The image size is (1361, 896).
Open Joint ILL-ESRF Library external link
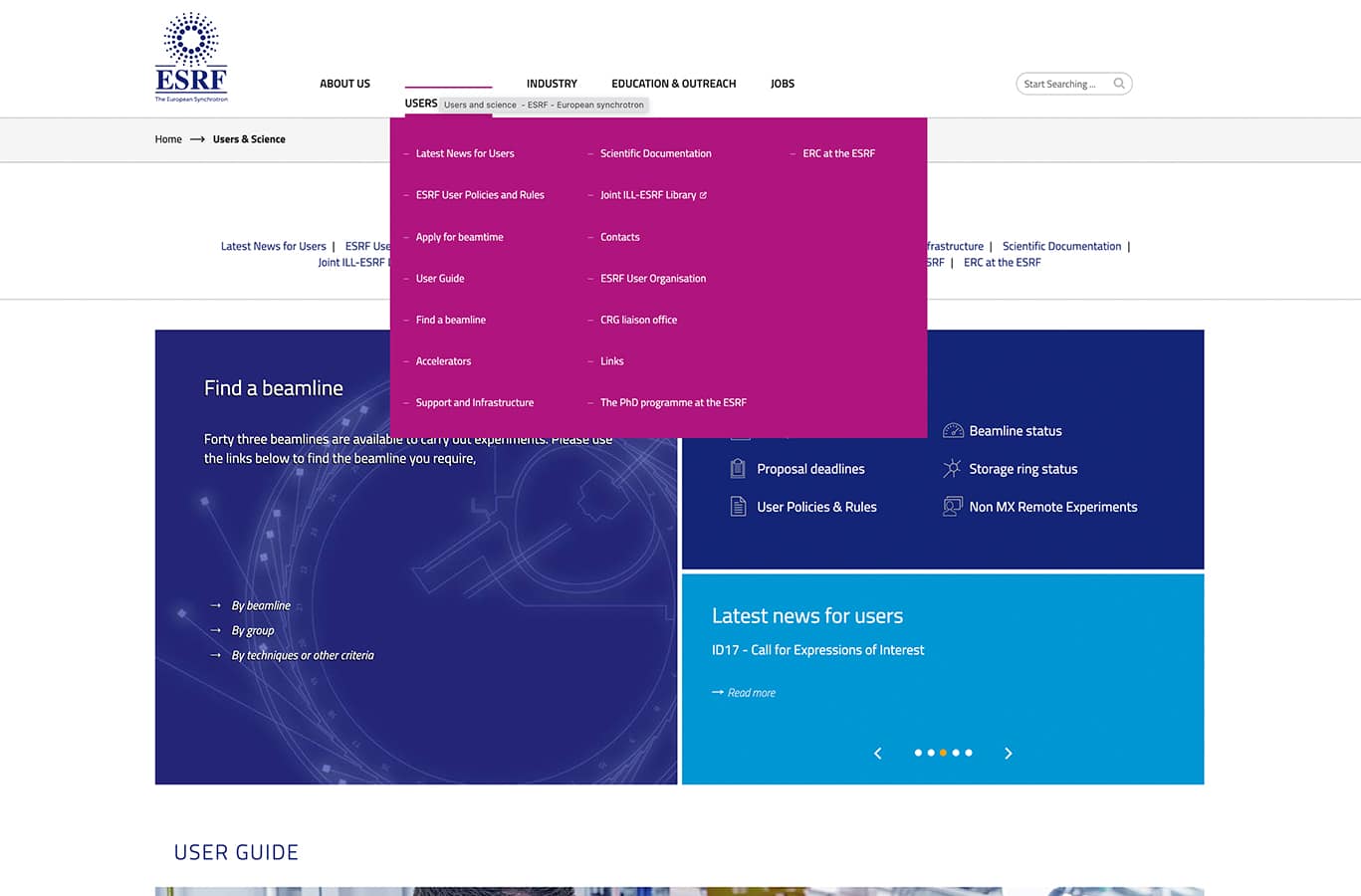pos(653,195)
